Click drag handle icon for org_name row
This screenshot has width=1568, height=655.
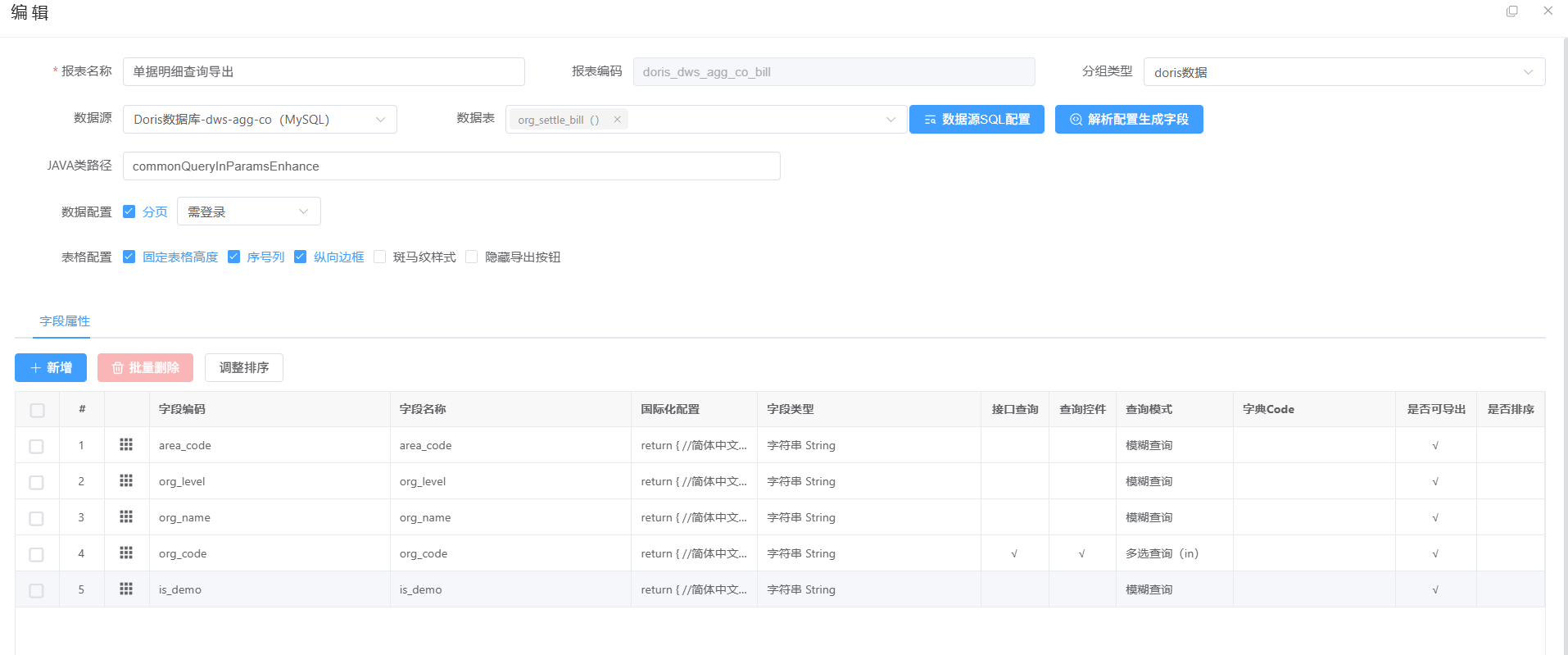tap(126, 516)
